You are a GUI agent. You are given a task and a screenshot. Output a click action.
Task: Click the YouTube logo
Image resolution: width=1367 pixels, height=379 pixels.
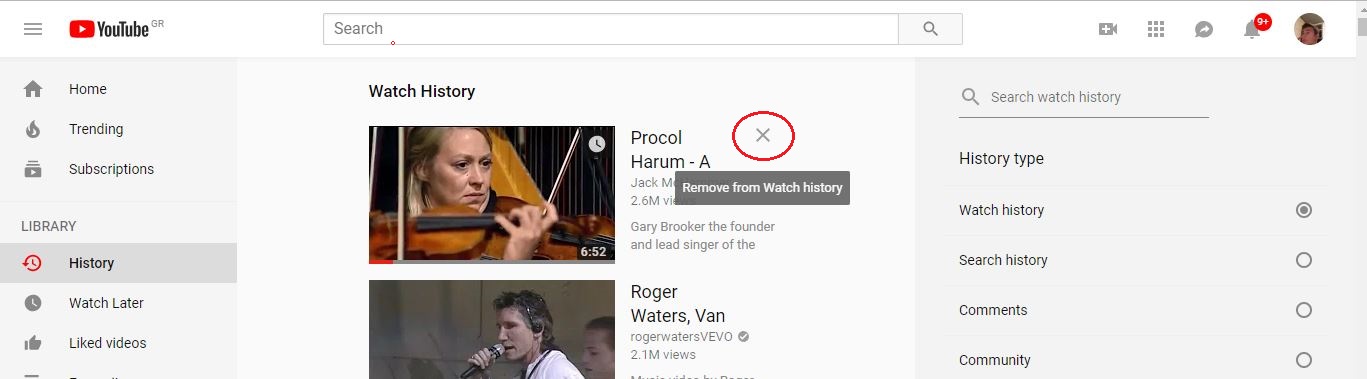(x=109, y=29)
